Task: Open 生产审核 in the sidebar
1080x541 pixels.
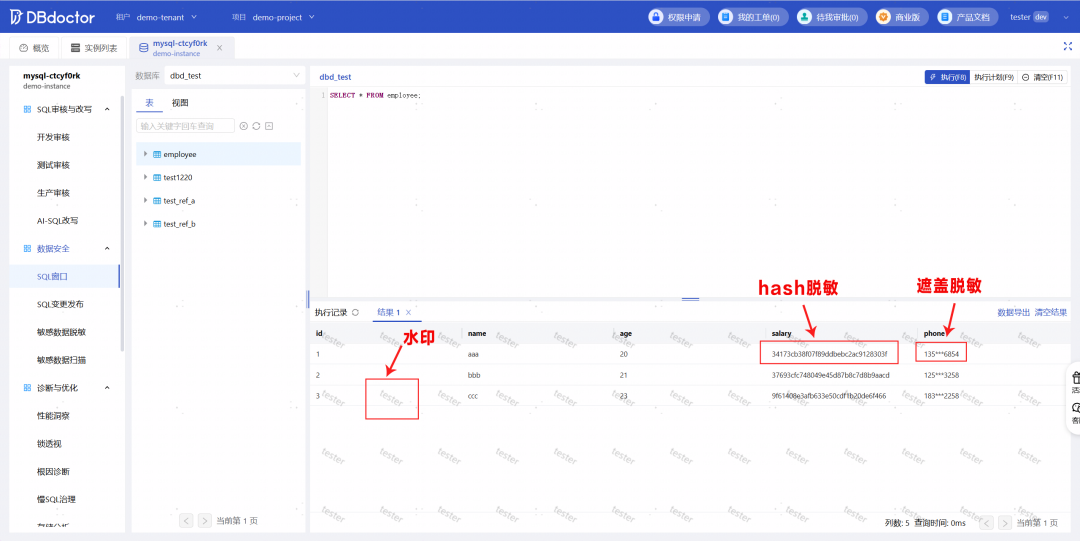Action: click(53, 193)
